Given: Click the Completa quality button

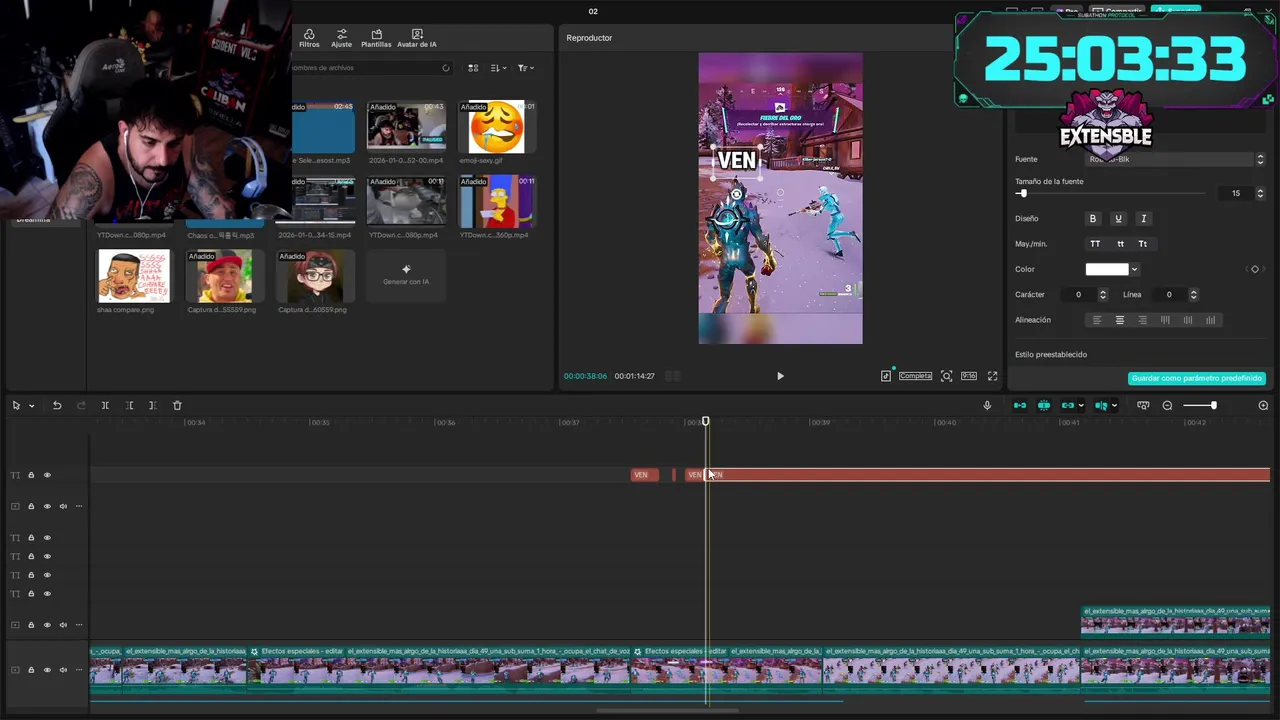Looking at the screenshot, I should tap(915, 376).
